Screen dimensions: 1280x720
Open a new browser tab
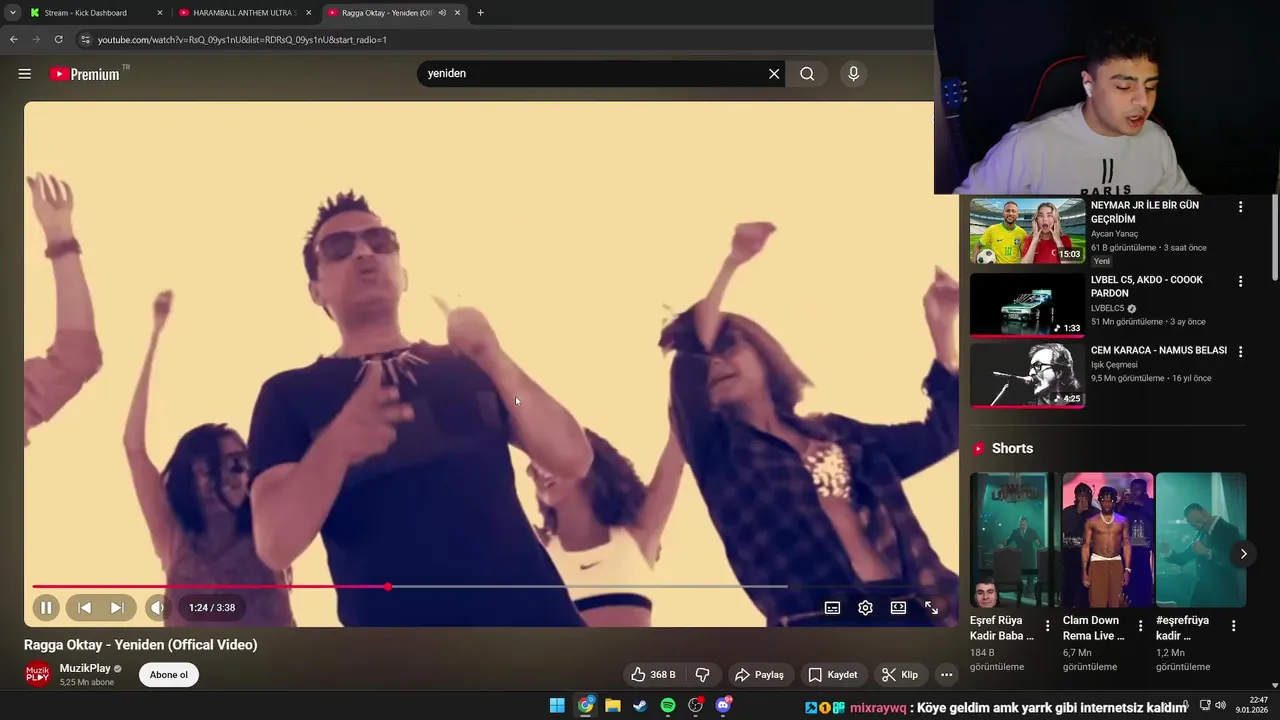click(480, 13)
